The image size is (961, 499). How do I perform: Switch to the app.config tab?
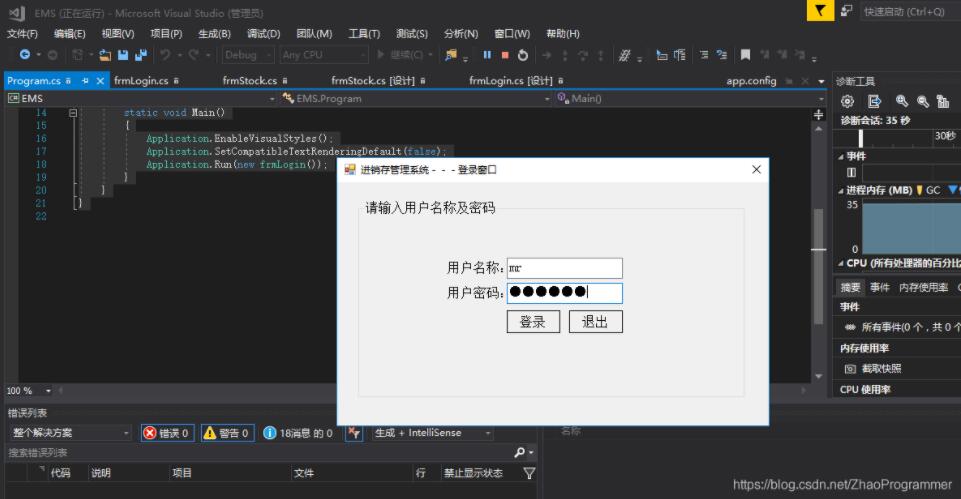click(751, 81)
